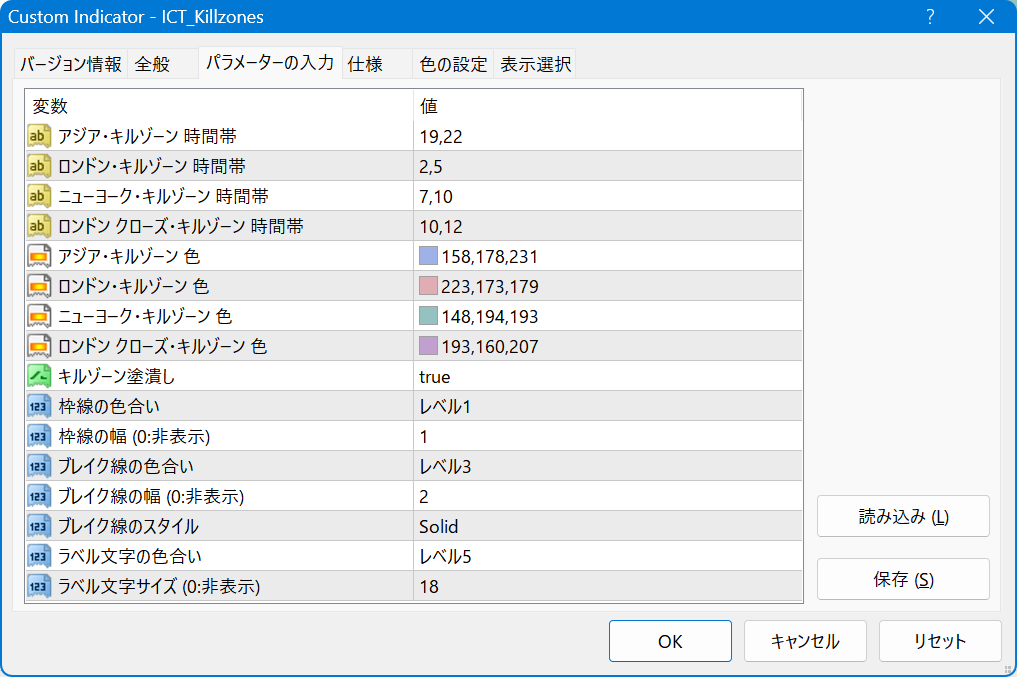Screen dimensions: 1017x677
Task: Click the string icon beside ロンドン・キルゾーン 時間帯
Action: click(39, 166)
